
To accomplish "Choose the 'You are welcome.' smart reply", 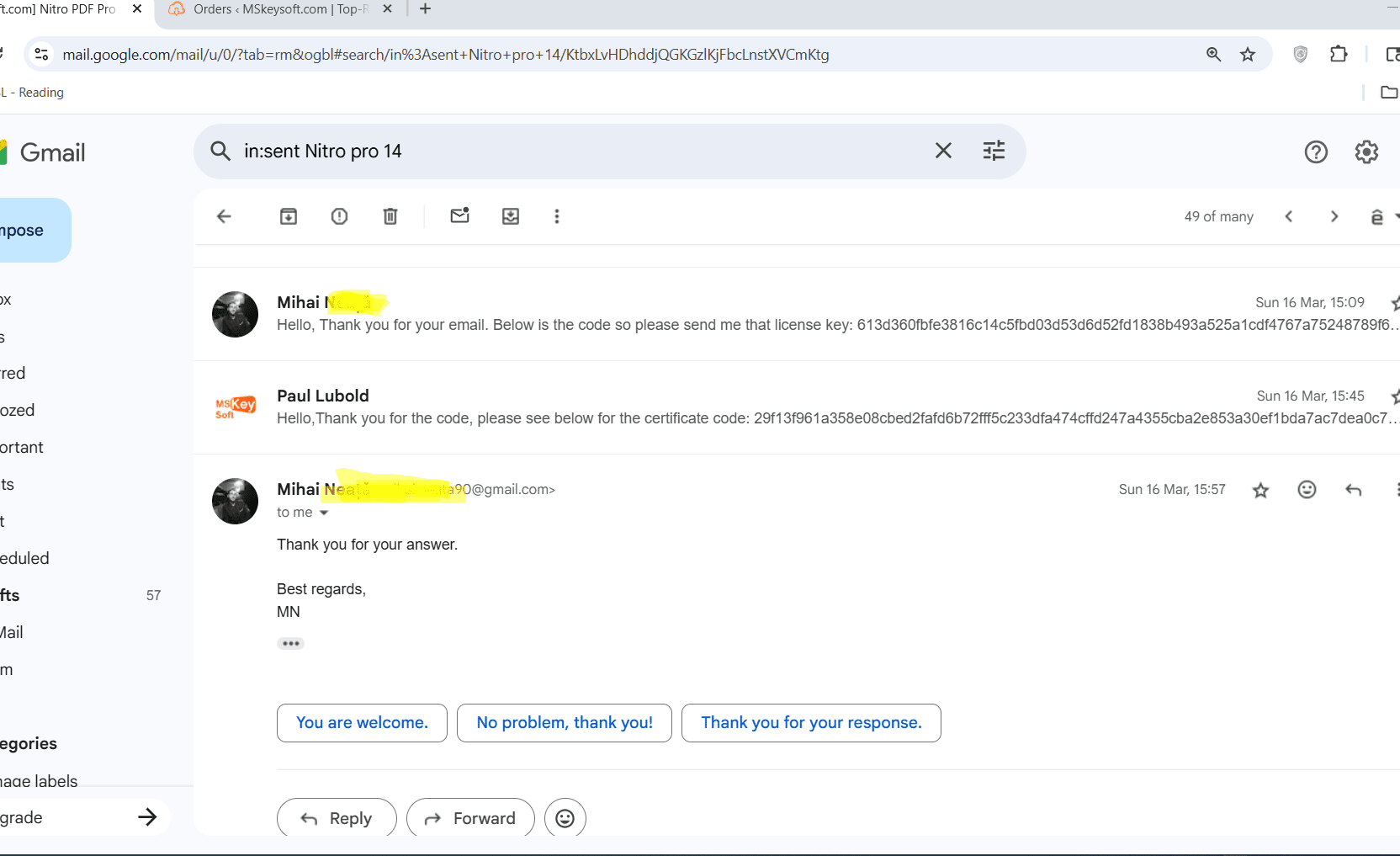I will tap(362, 723).
